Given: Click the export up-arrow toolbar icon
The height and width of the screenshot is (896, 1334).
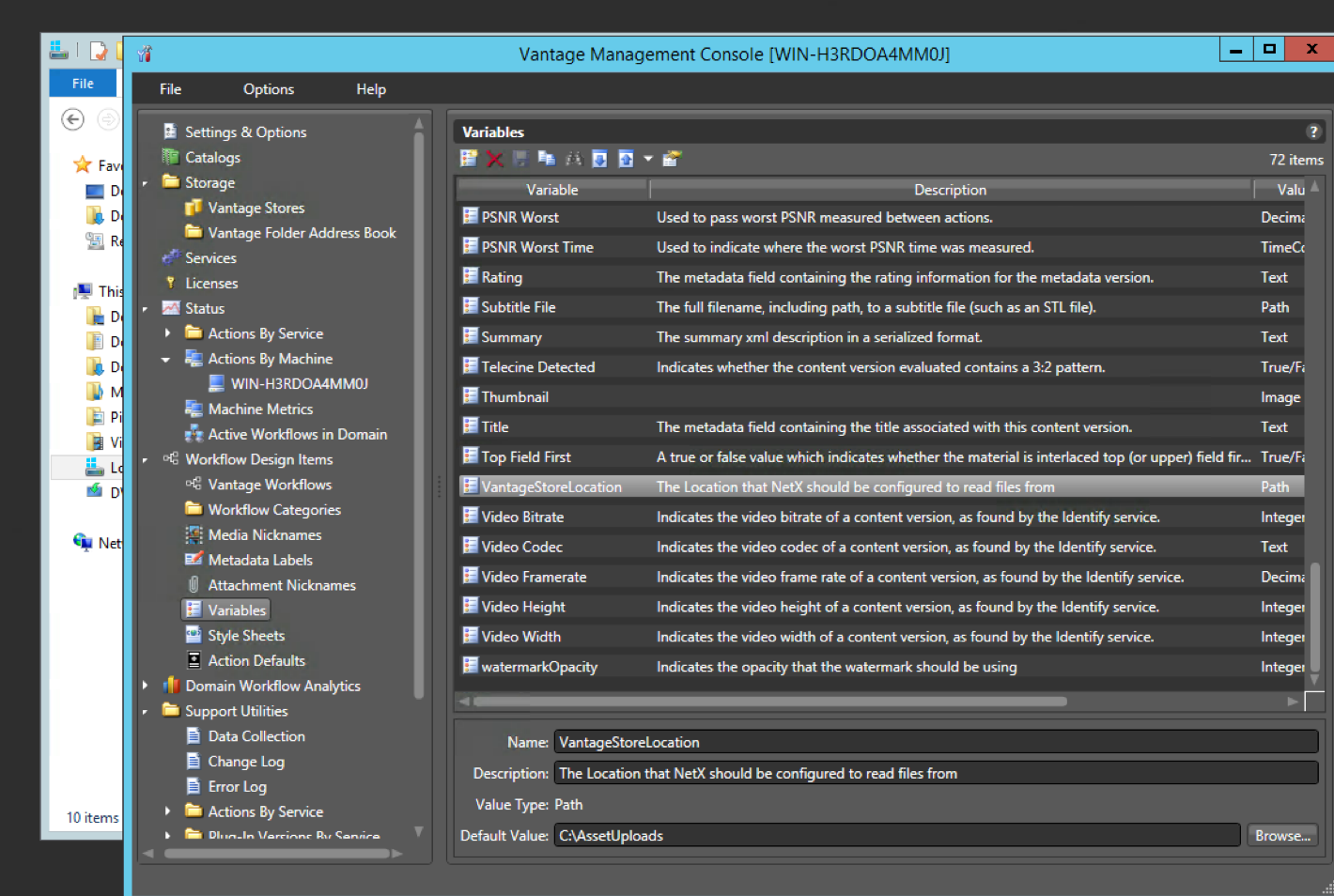Looking at the screenshot, I should [626, 159].
